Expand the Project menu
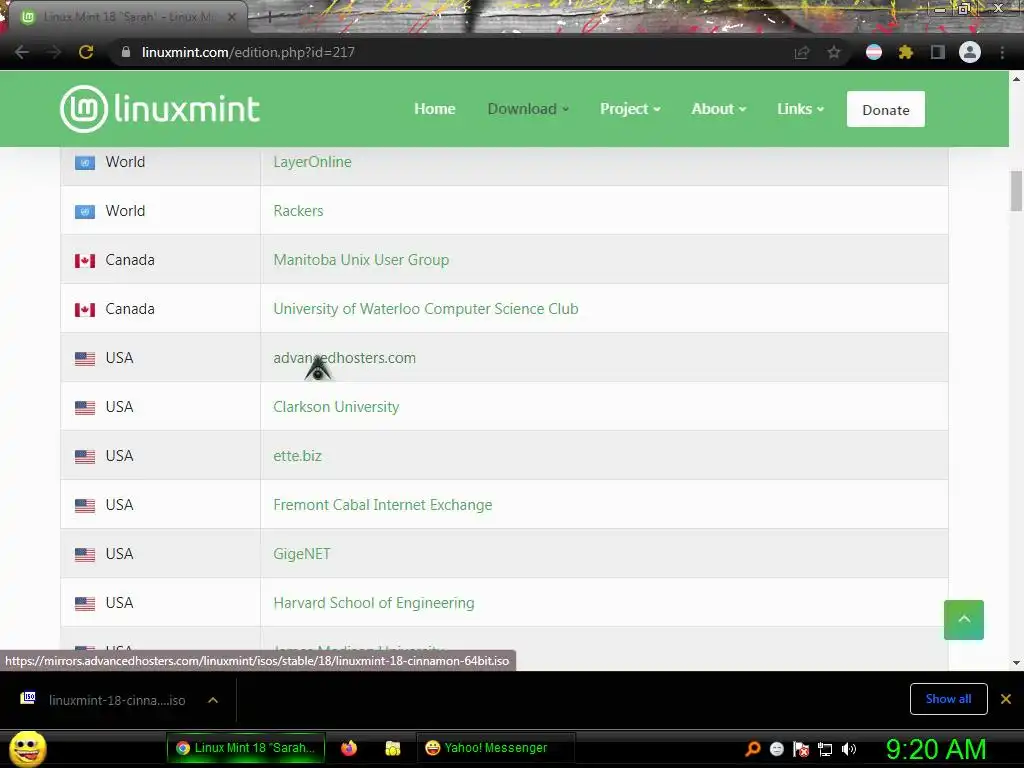 tap(630, 108)
